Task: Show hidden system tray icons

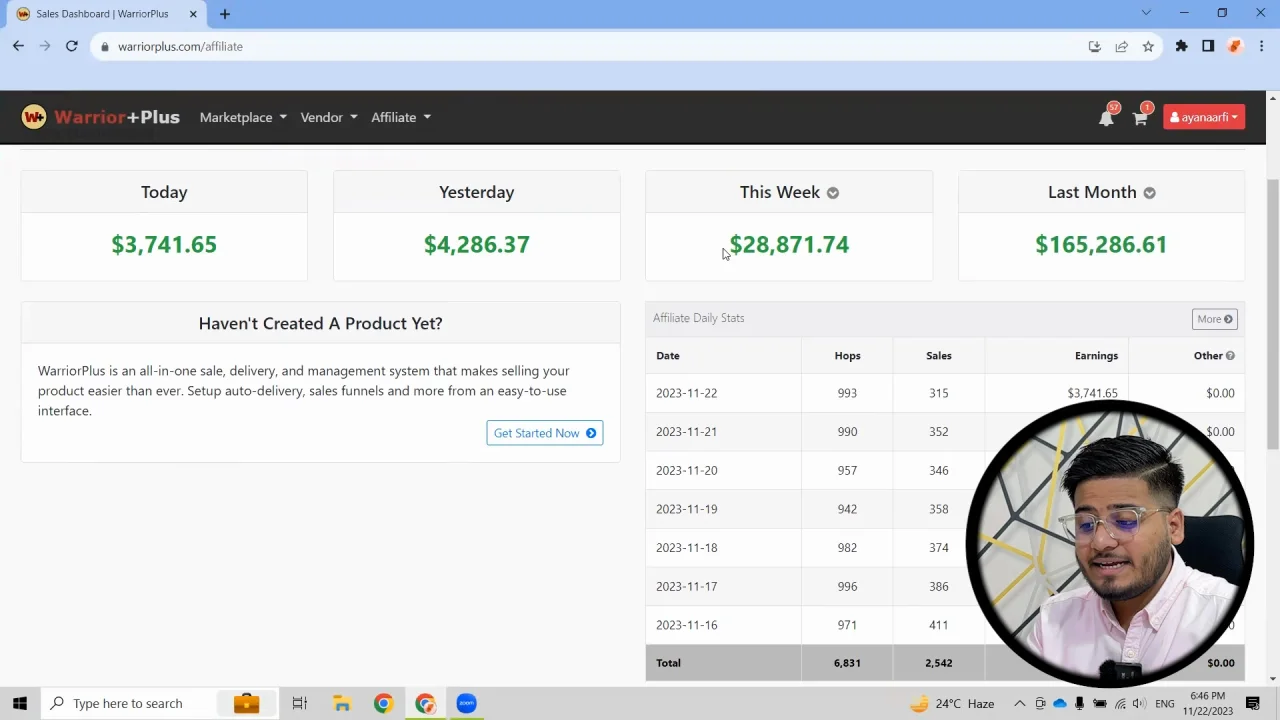Action: (x=1019, y=703)
